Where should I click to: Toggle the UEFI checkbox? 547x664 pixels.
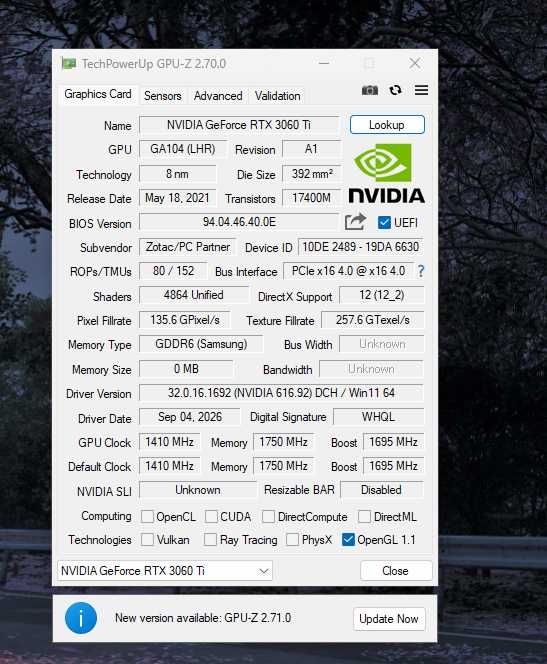[x=384, y=222]
